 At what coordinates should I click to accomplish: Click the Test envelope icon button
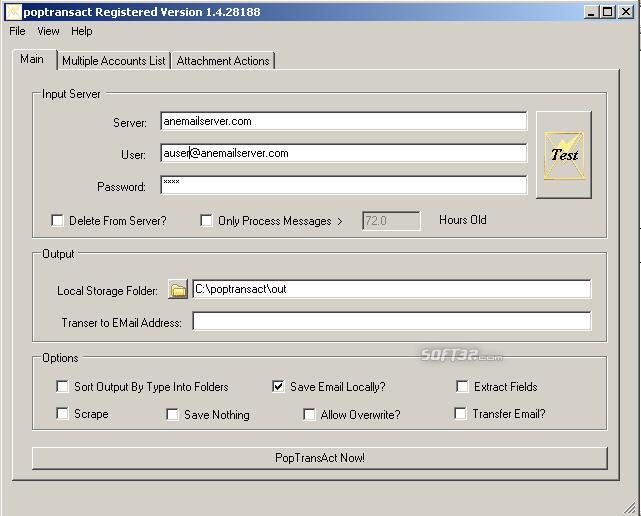tap(564, 155)
